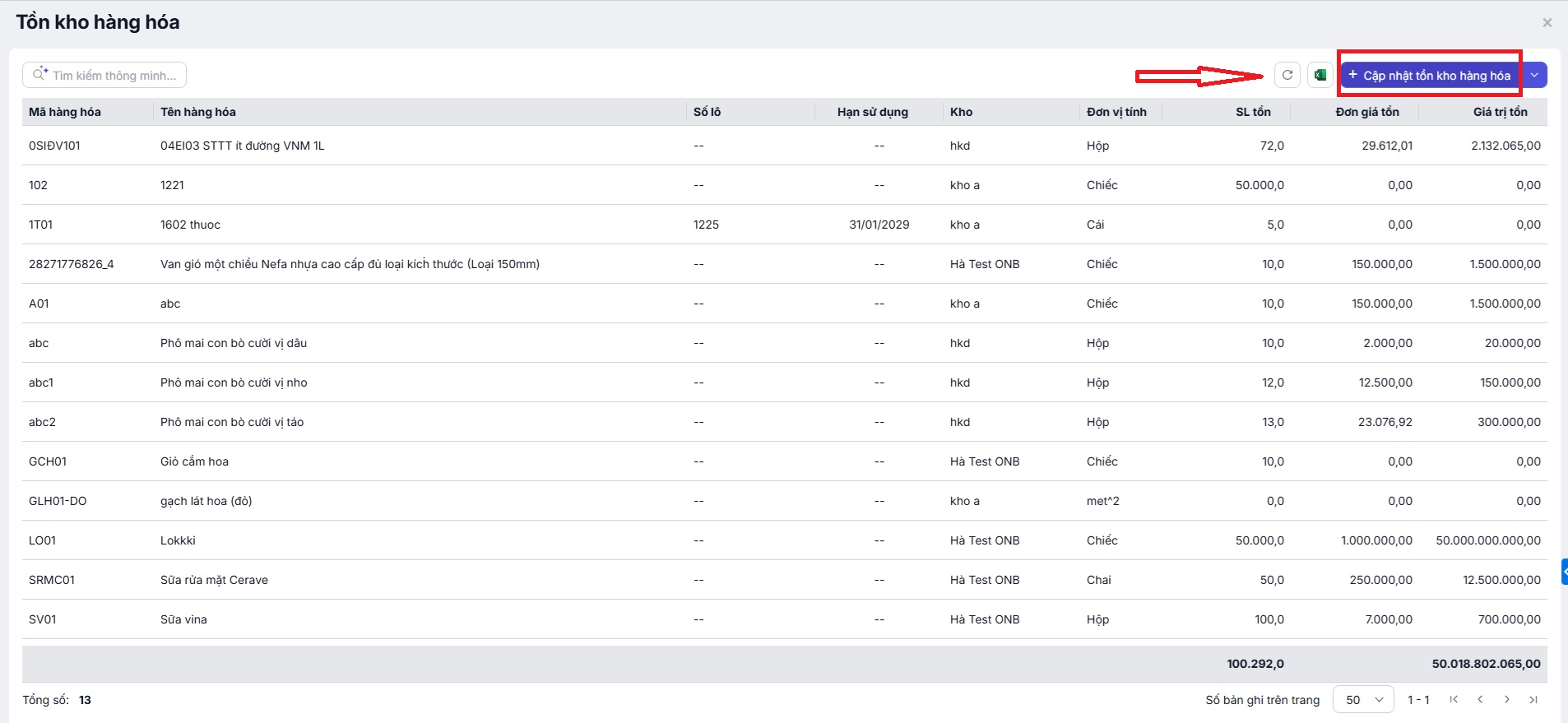1568x723 pixels.
Task: Go to the first page
Action: (x=1454, y=700)
